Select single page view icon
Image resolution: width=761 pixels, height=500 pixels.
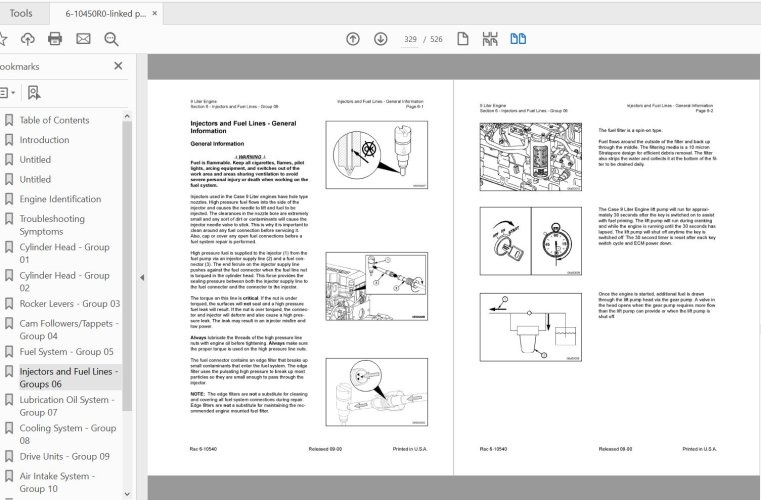(x=463, y=39)
